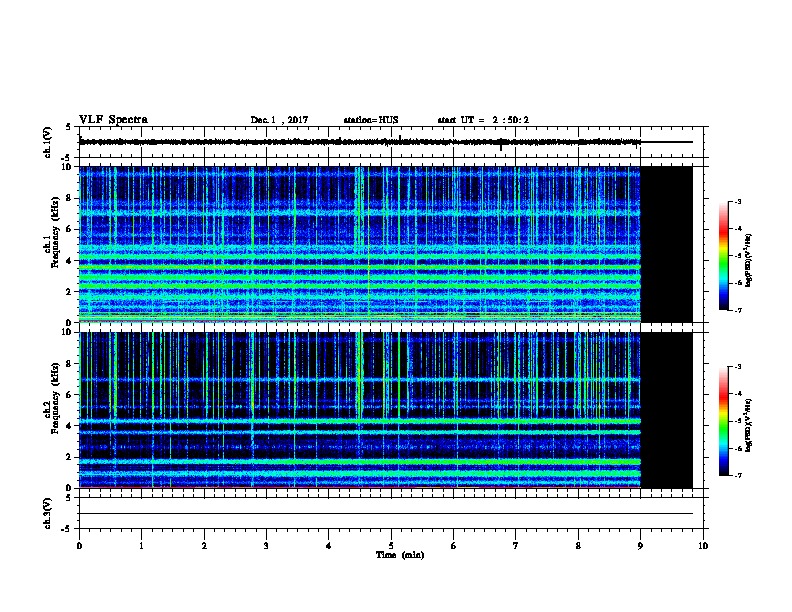This screenshot has height=612, width=792.
Task: Click the "-3" label on ch.1 colorbar
Action: pyautogui.click(x=737, y=201)
